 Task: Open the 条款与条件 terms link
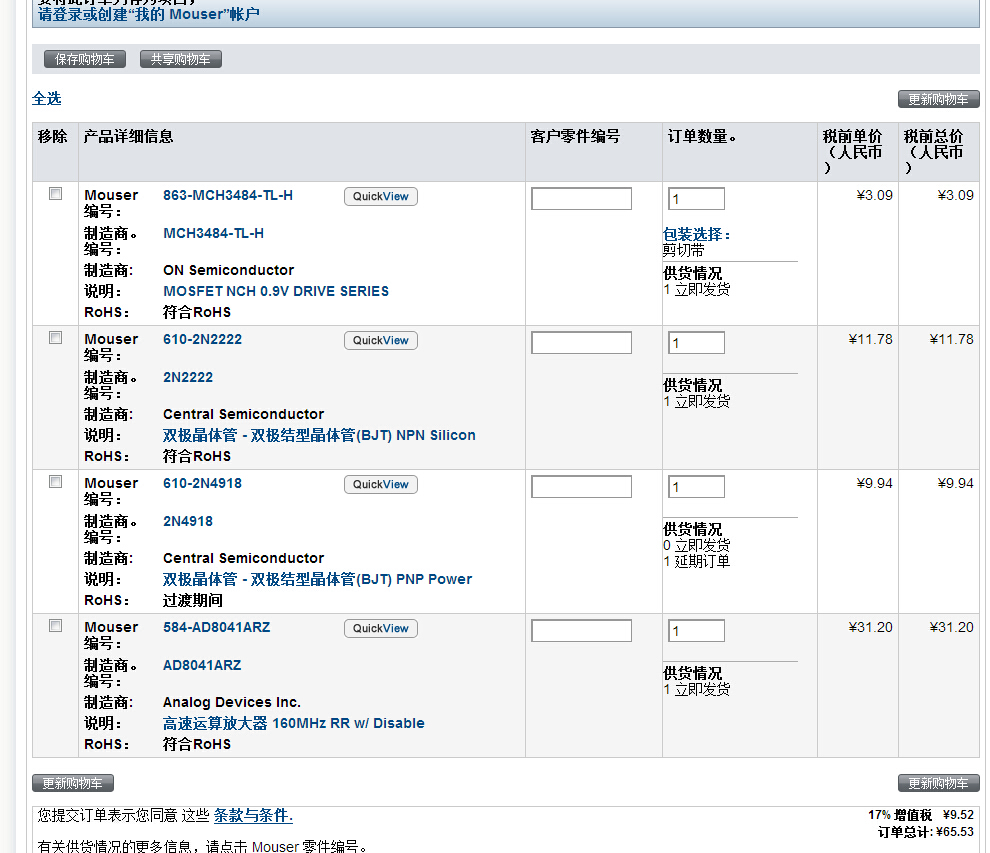point(253,815)
